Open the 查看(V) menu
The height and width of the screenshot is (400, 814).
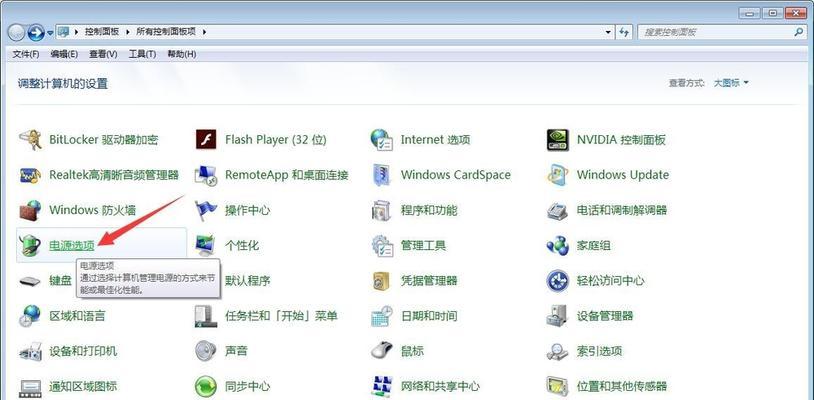click(103, 54)
